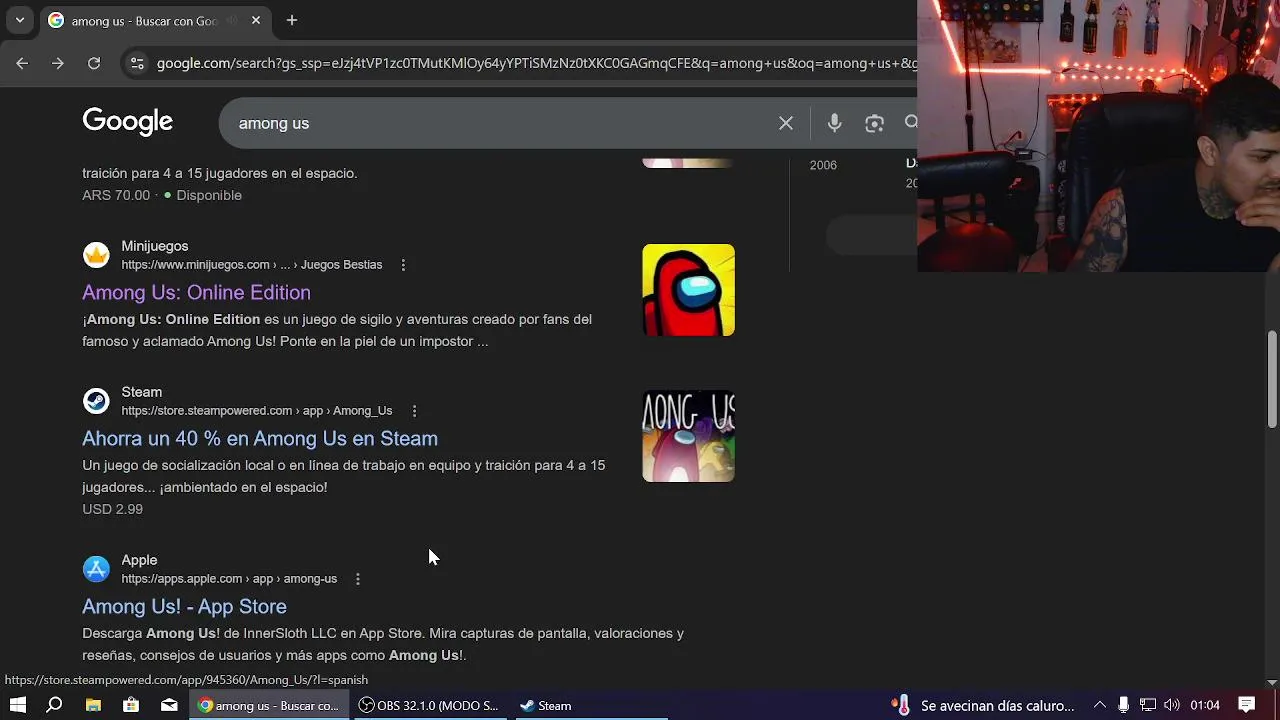
Task: Open the tab search dropdown arrow
Action: pos(19,20)
